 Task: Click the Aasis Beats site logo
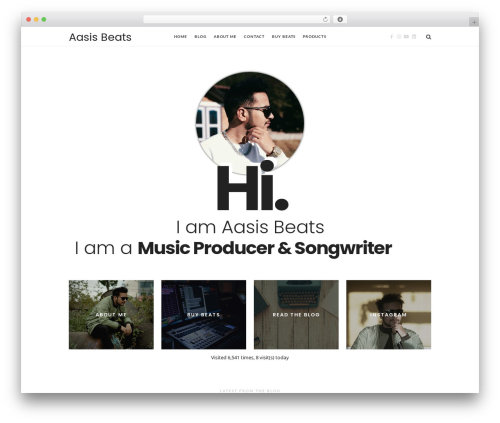(x=100, y=37)
